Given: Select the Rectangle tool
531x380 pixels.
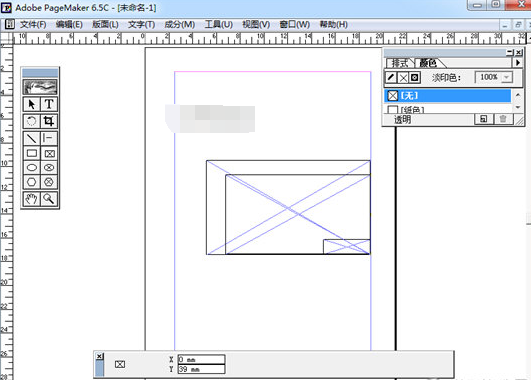Looking at the screenshot, I should (31, 153).
